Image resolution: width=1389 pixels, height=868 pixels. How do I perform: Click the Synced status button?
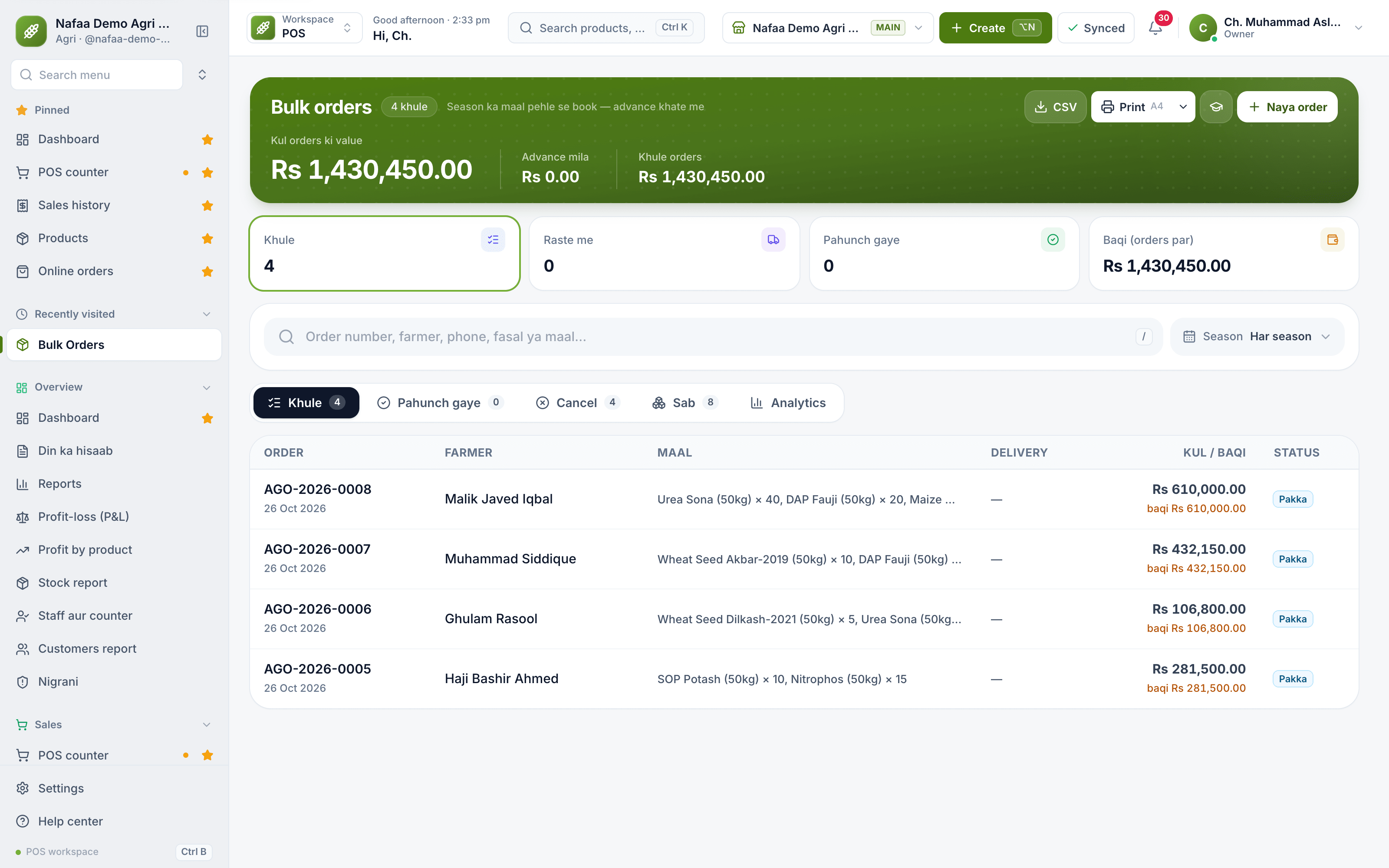[x=1096, y=27]
